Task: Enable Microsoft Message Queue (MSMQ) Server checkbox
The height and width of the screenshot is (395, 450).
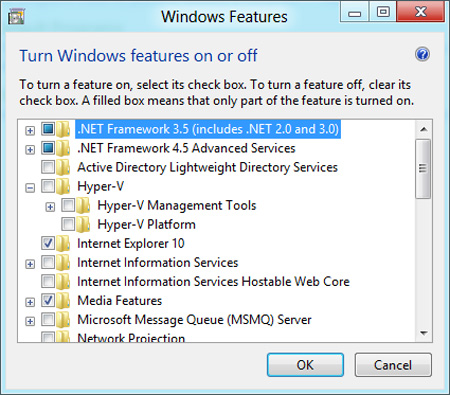Action: tap(48, 319)
